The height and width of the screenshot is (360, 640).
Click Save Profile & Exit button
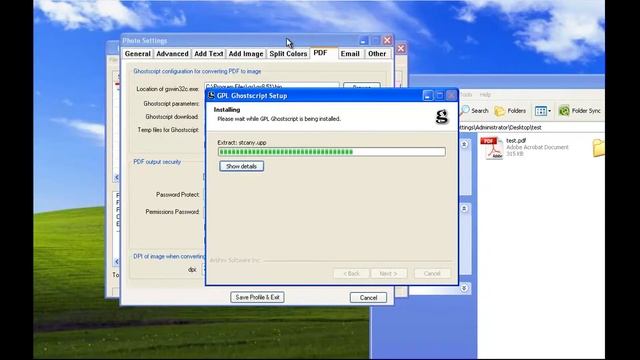tap(258, 298)
